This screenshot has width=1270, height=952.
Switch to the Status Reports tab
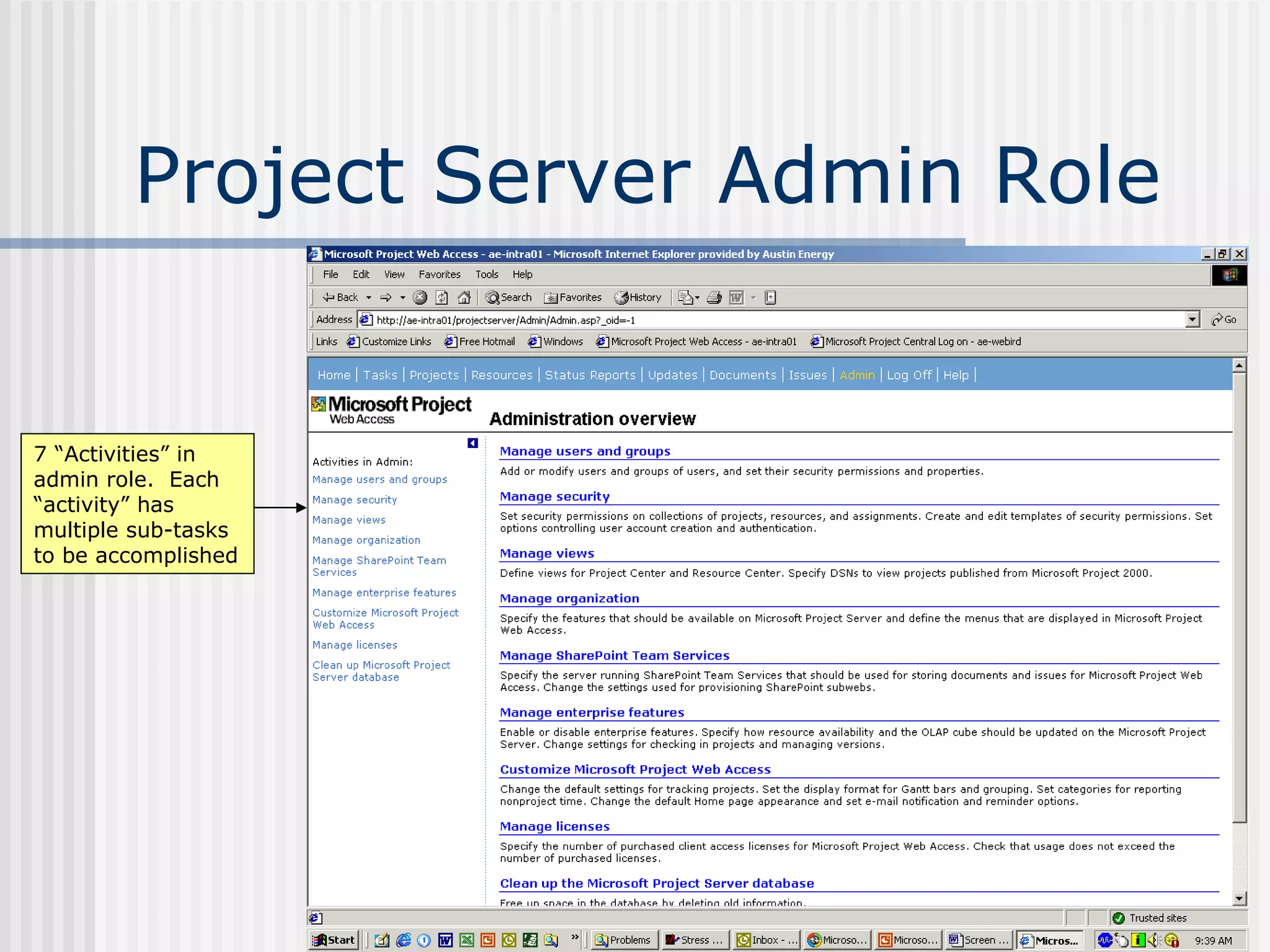[x=590, y=375]
